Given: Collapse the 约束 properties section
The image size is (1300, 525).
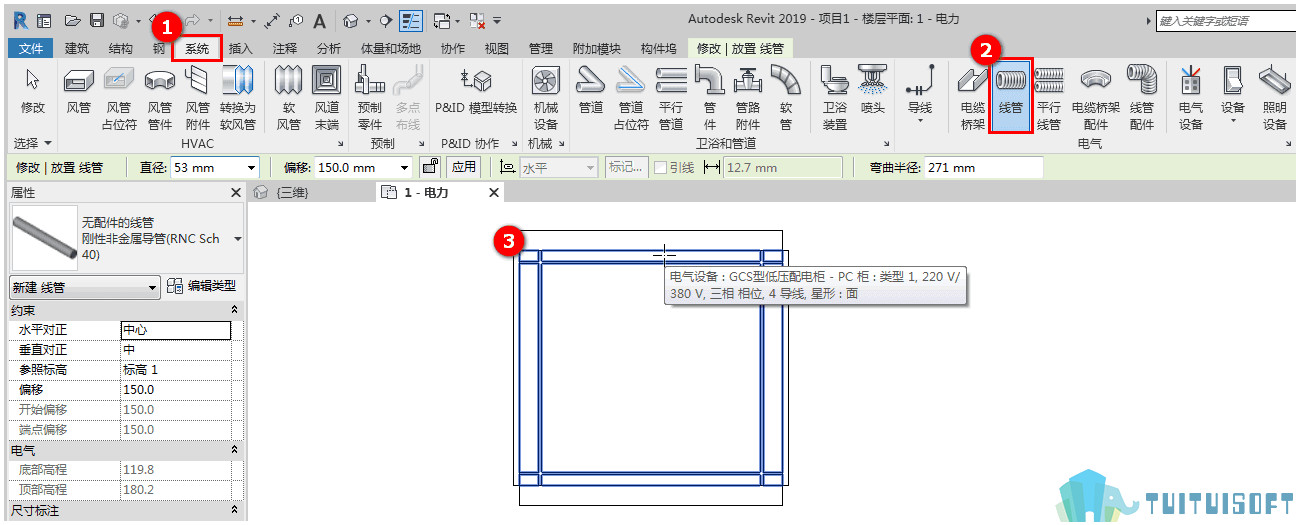Looking at the screenshot, I should [x=235, y=310].
